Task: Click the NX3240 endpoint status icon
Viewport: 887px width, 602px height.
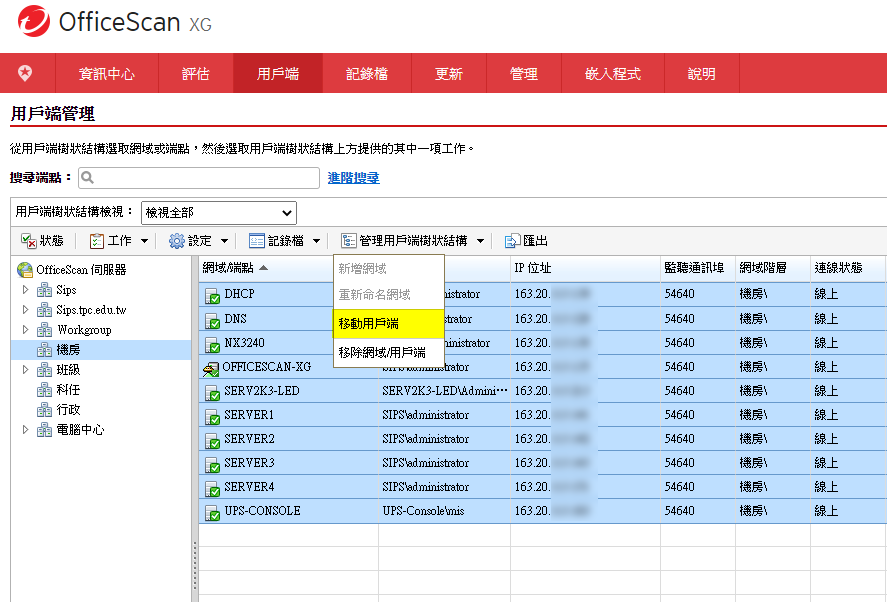Action: tap(212, 344)
